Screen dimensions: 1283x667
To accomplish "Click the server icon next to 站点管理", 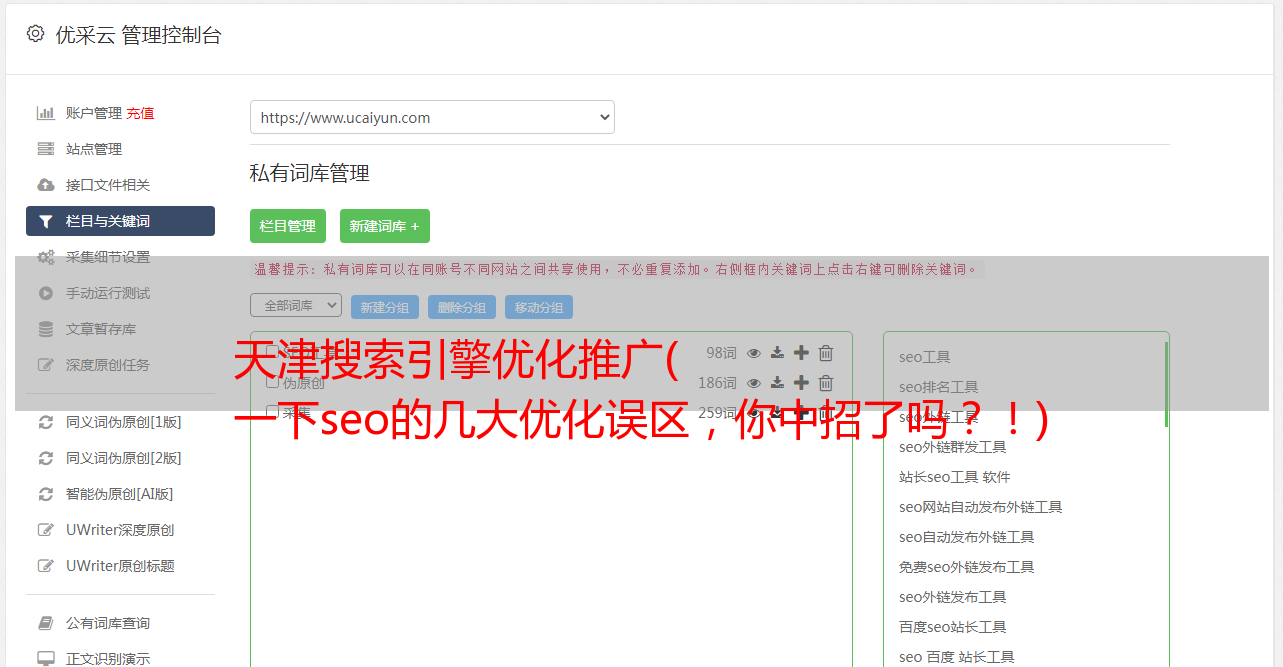I will [46, 149].
